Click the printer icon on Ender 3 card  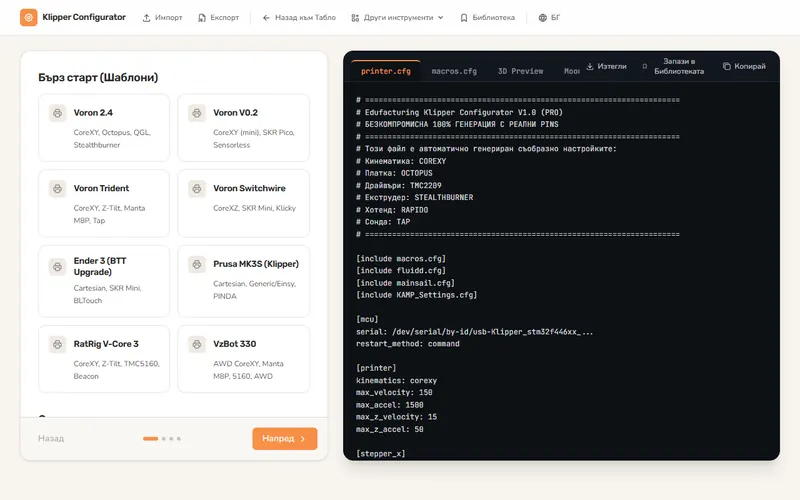tap(58, 266)
